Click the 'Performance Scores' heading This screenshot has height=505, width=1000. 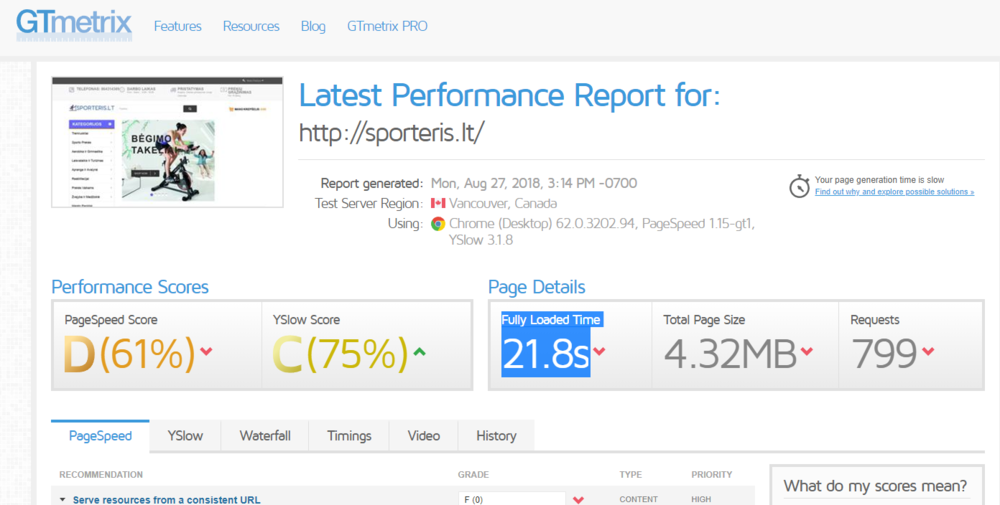coord(130,287)
